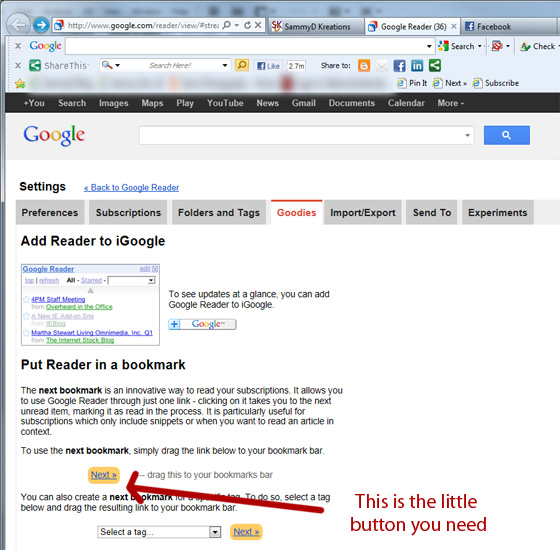Open the Google toolbar search box dropdown
This screenshot has height=550, width=560.
pos(429,46)
